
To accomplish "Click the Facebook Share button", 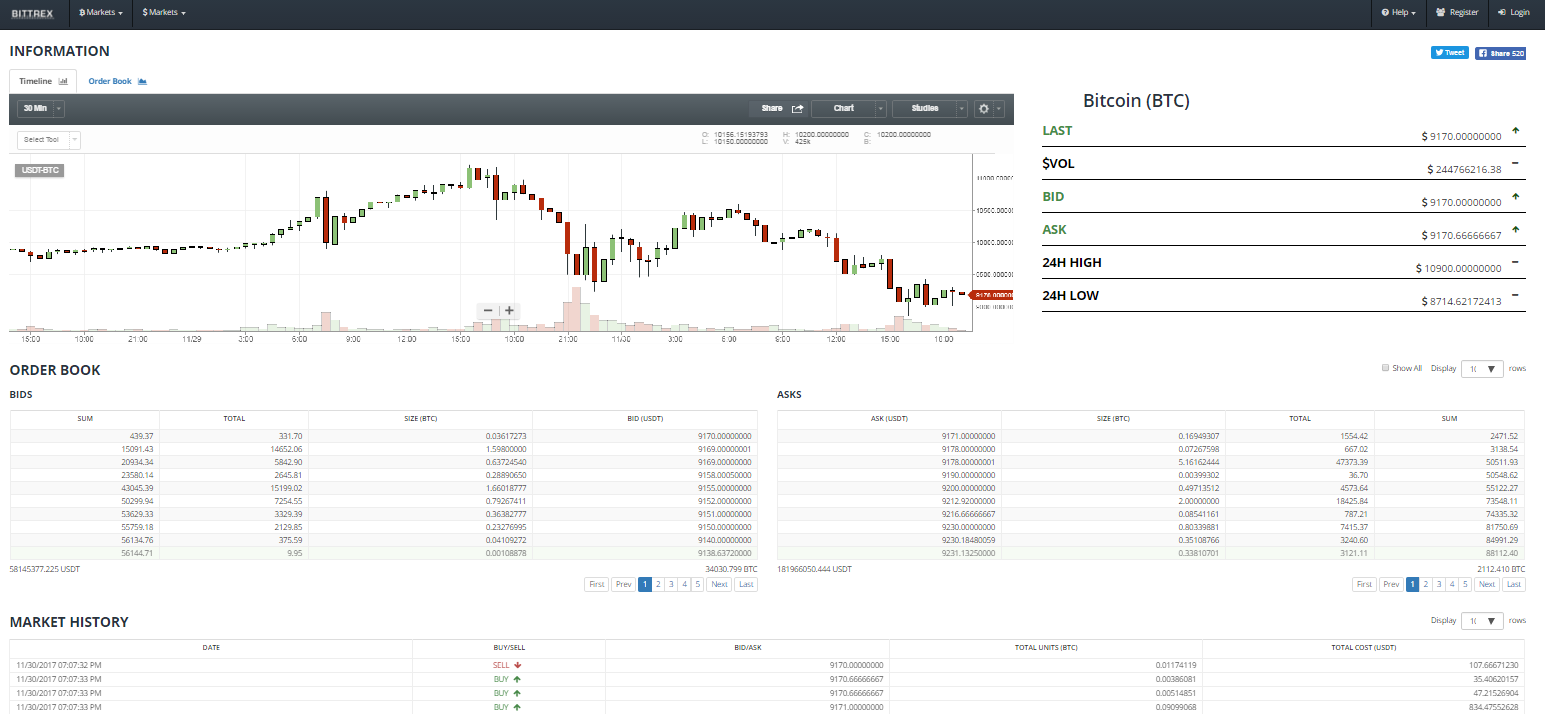I will click(1500, 53).
